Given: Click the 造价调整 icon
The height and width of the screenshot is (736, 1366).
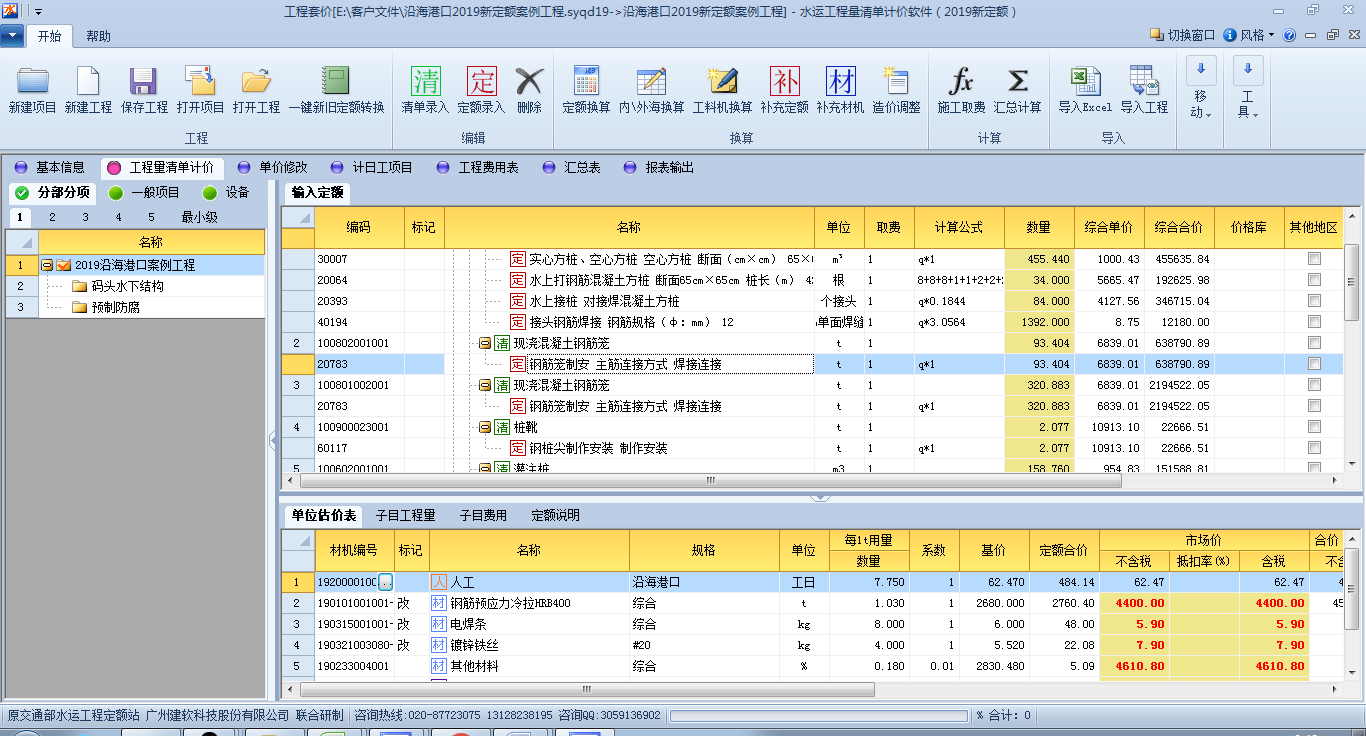Looking at the screenshot, I should pyautogui.click(x=896, y=81).
